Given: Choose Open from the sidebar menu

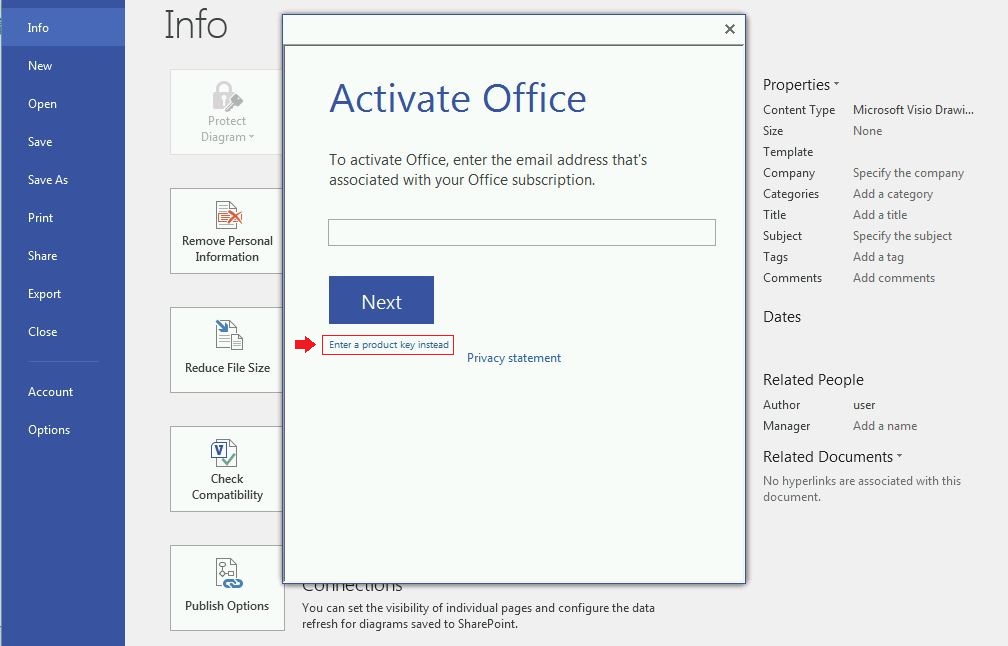Looking at the screenshot, I should 62,103.
